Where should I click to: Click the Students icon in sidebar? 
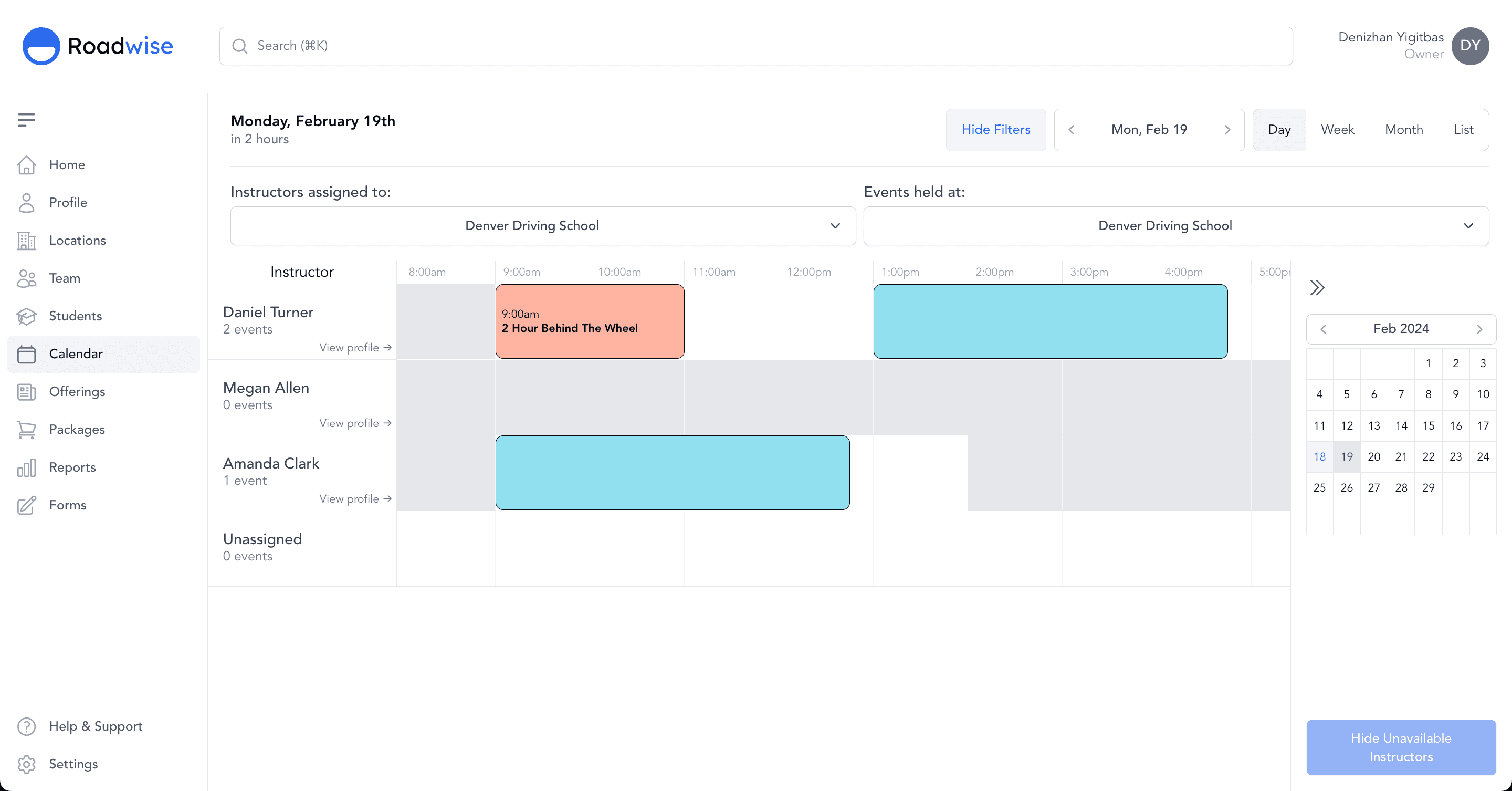point(27,316)
